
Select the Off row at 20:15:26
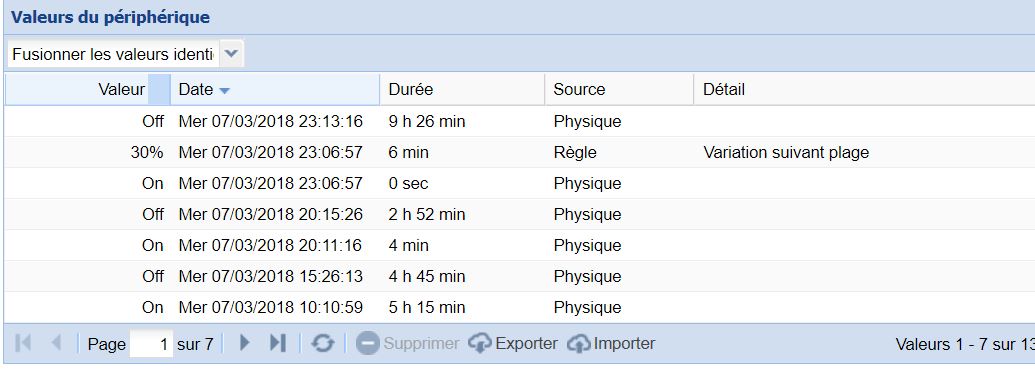point(519,214)
